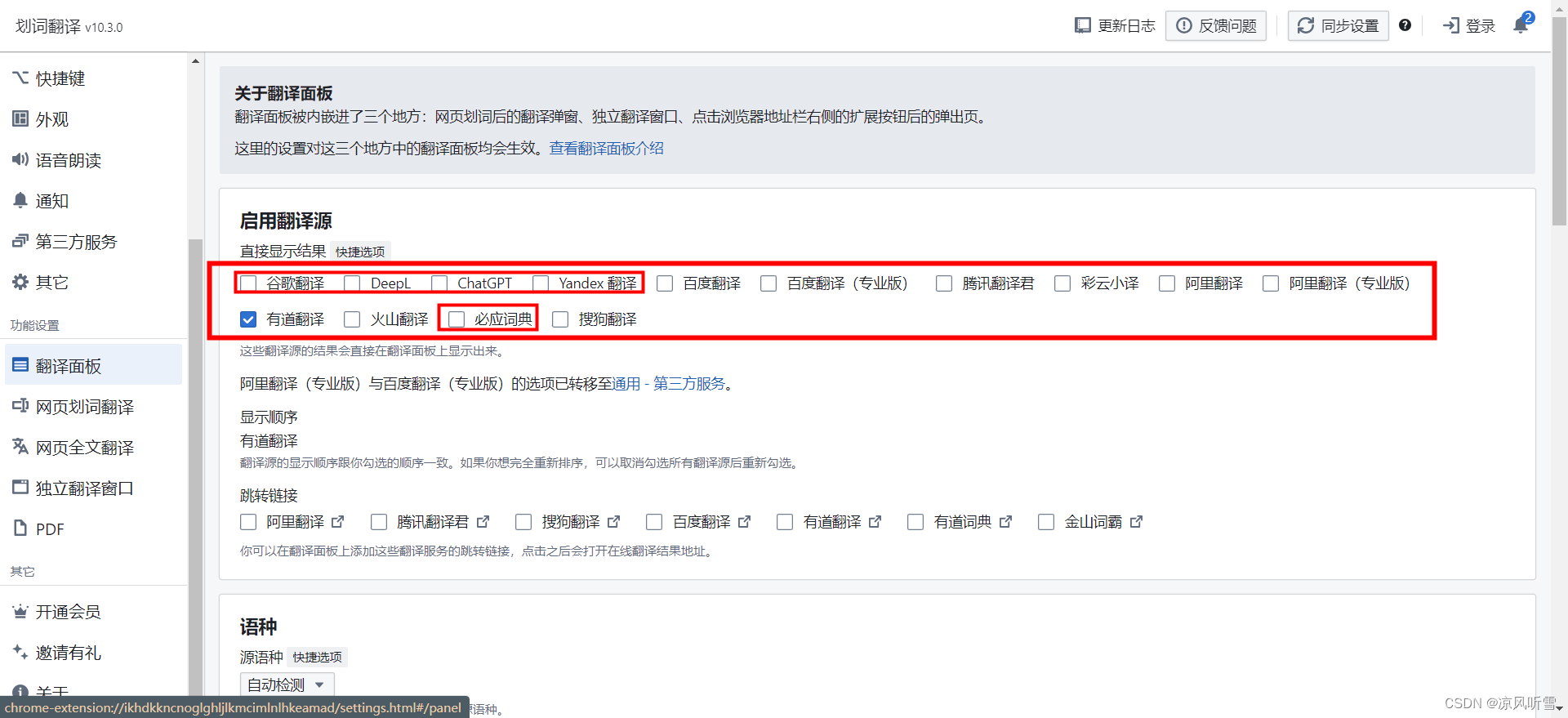Click external link icon next to 腾讯翻译君
Screen dimensions: 1568x718
(x=483, y=521)
